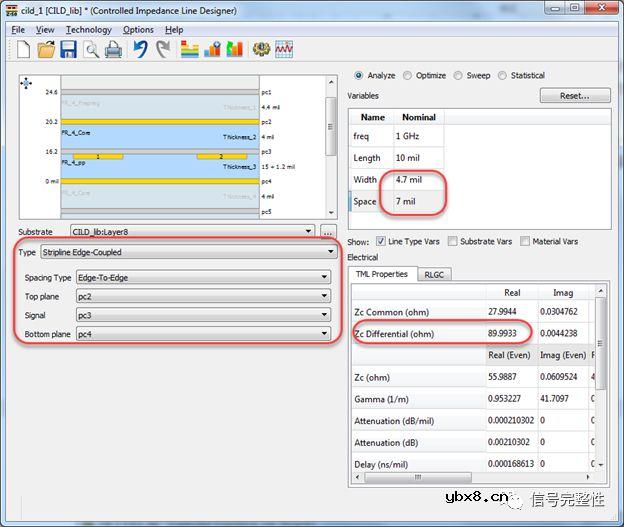Screen dimensions: 624x527
Task: Expand the Spacing Type dropdown
Action: (203, 277)
